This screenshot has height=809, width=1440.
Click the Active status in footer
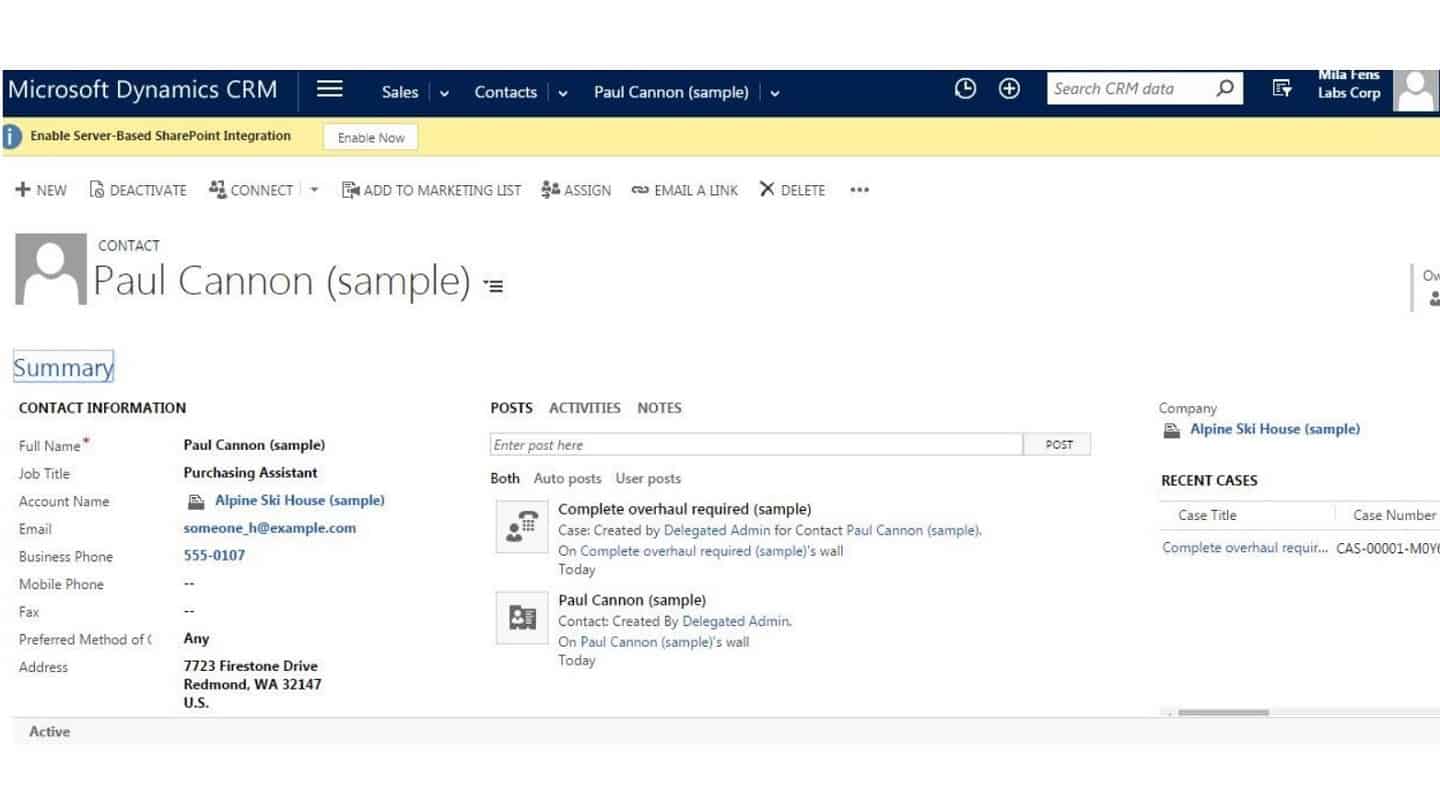tap(50, 732)
